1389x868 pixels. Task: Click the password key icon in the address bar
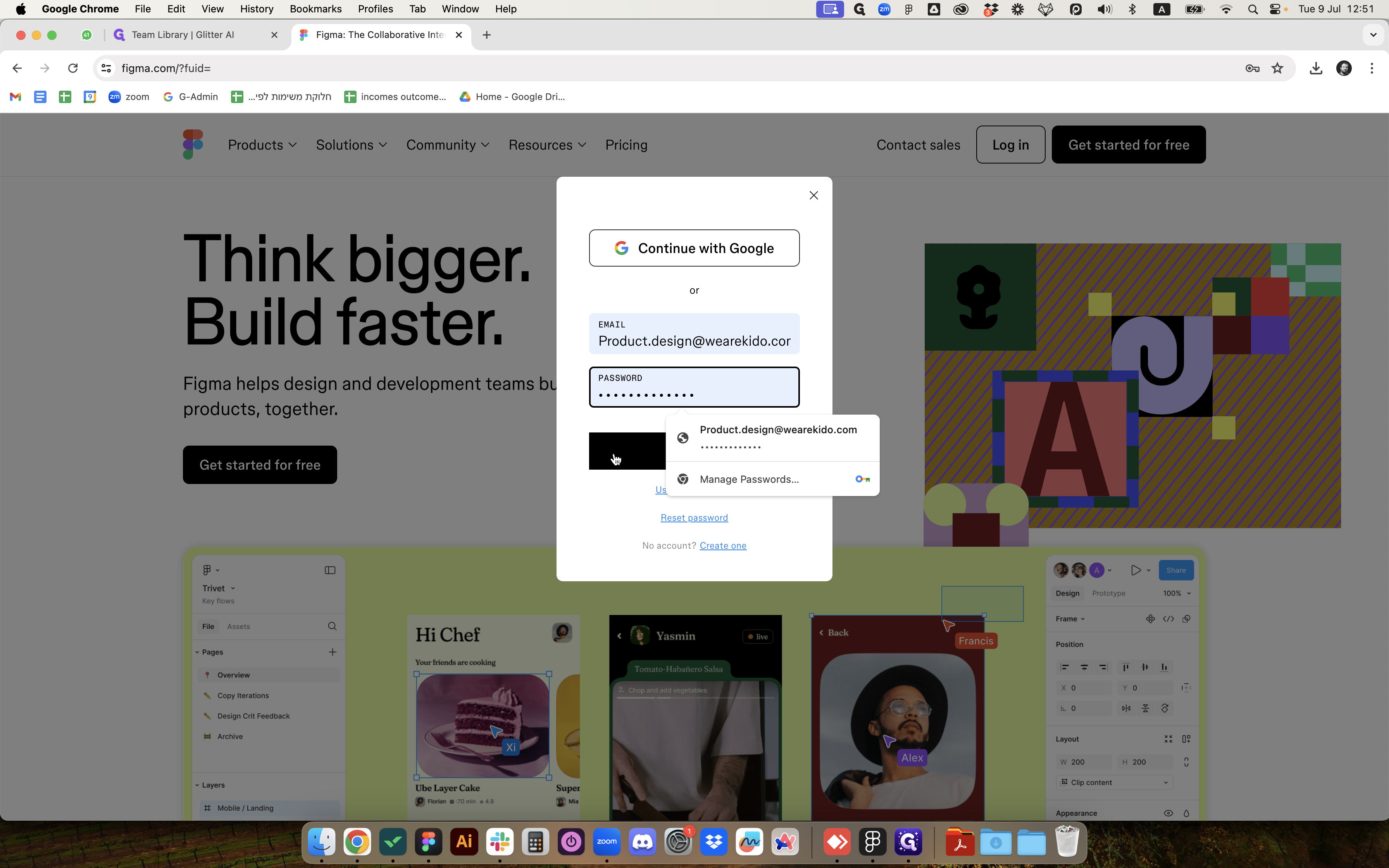point(1253,68)
